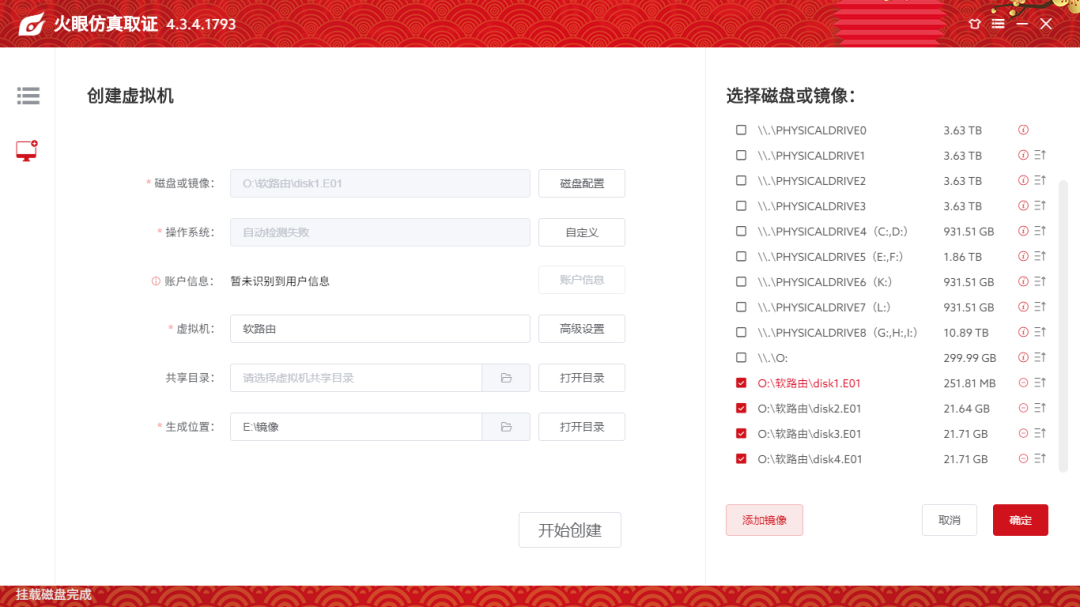
Task: Click 打开目录 next to output location
Action: tap(582, 426)
